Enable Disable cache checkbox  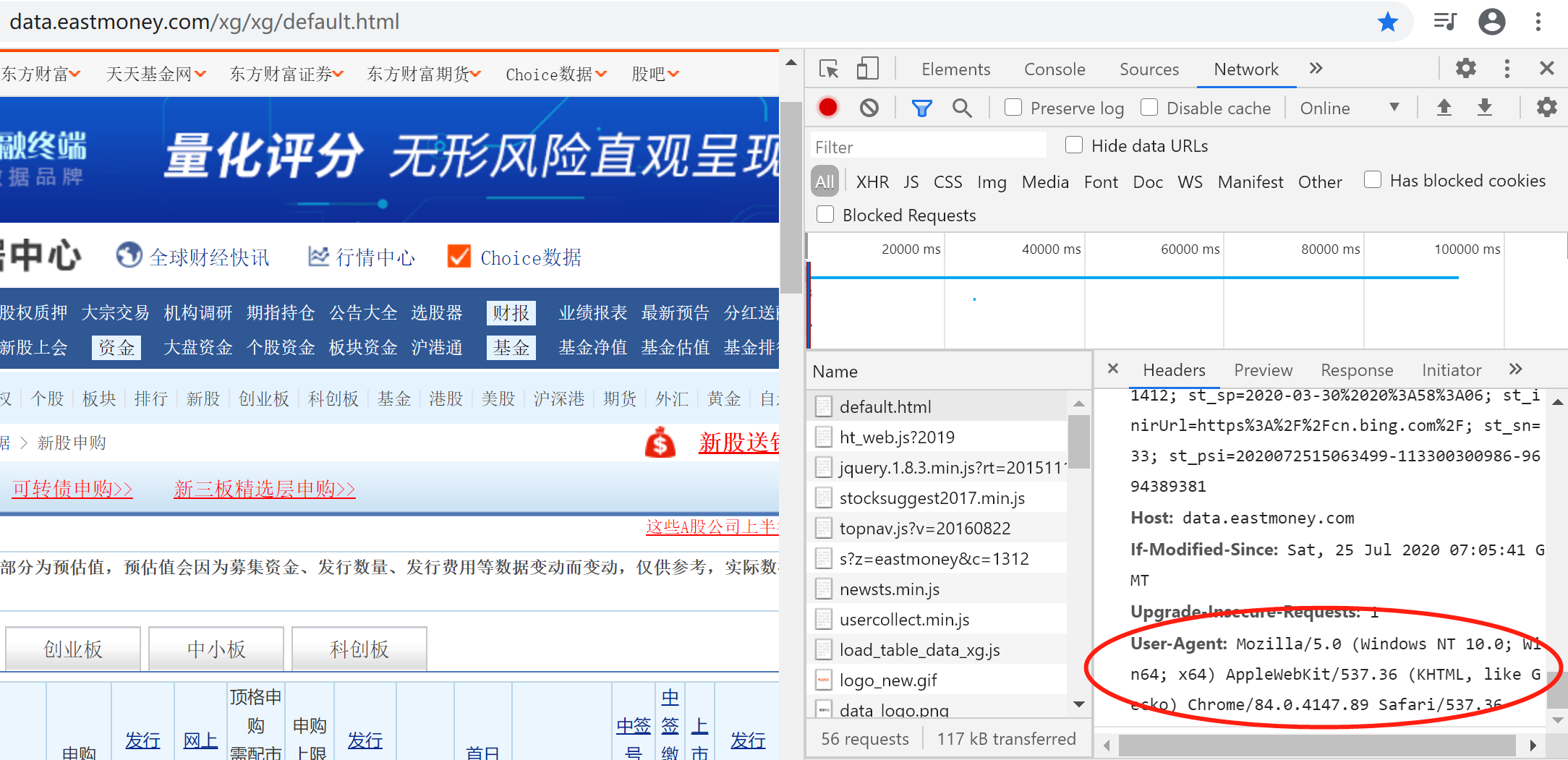tap(1149, 107)
